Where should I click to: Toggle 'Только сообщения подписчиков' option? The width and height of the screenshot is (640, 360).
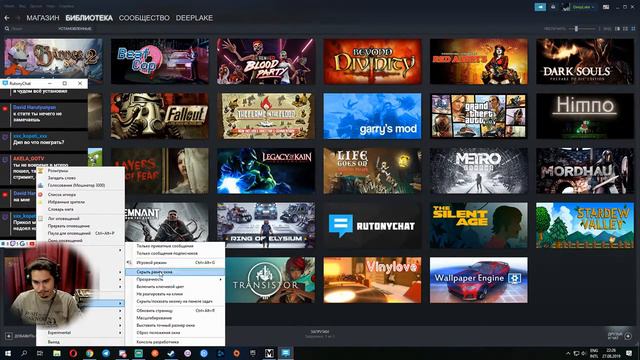[x=175, y=253]
